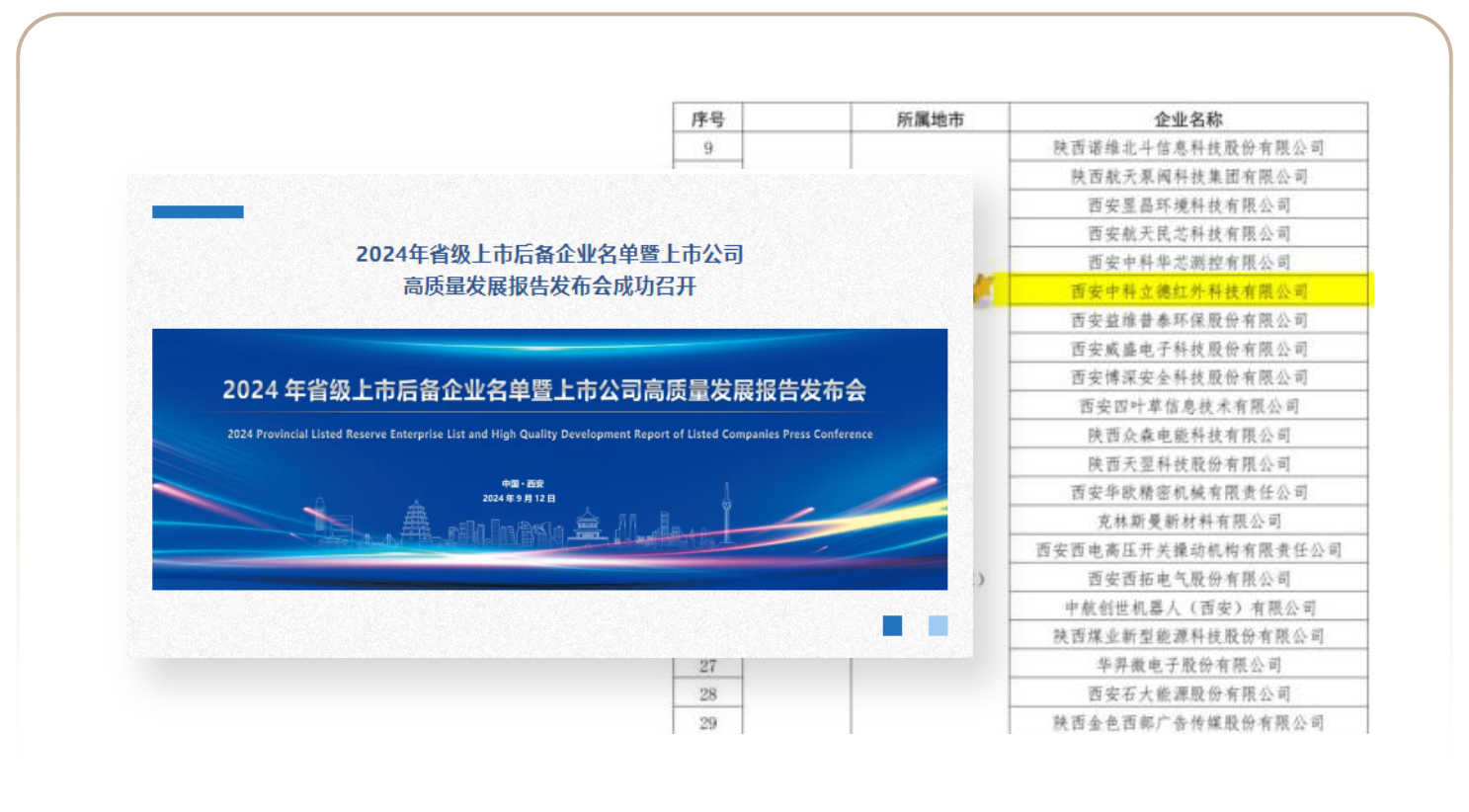
Task: Select the 企业名称 column header
Action: coord(1187,120)
